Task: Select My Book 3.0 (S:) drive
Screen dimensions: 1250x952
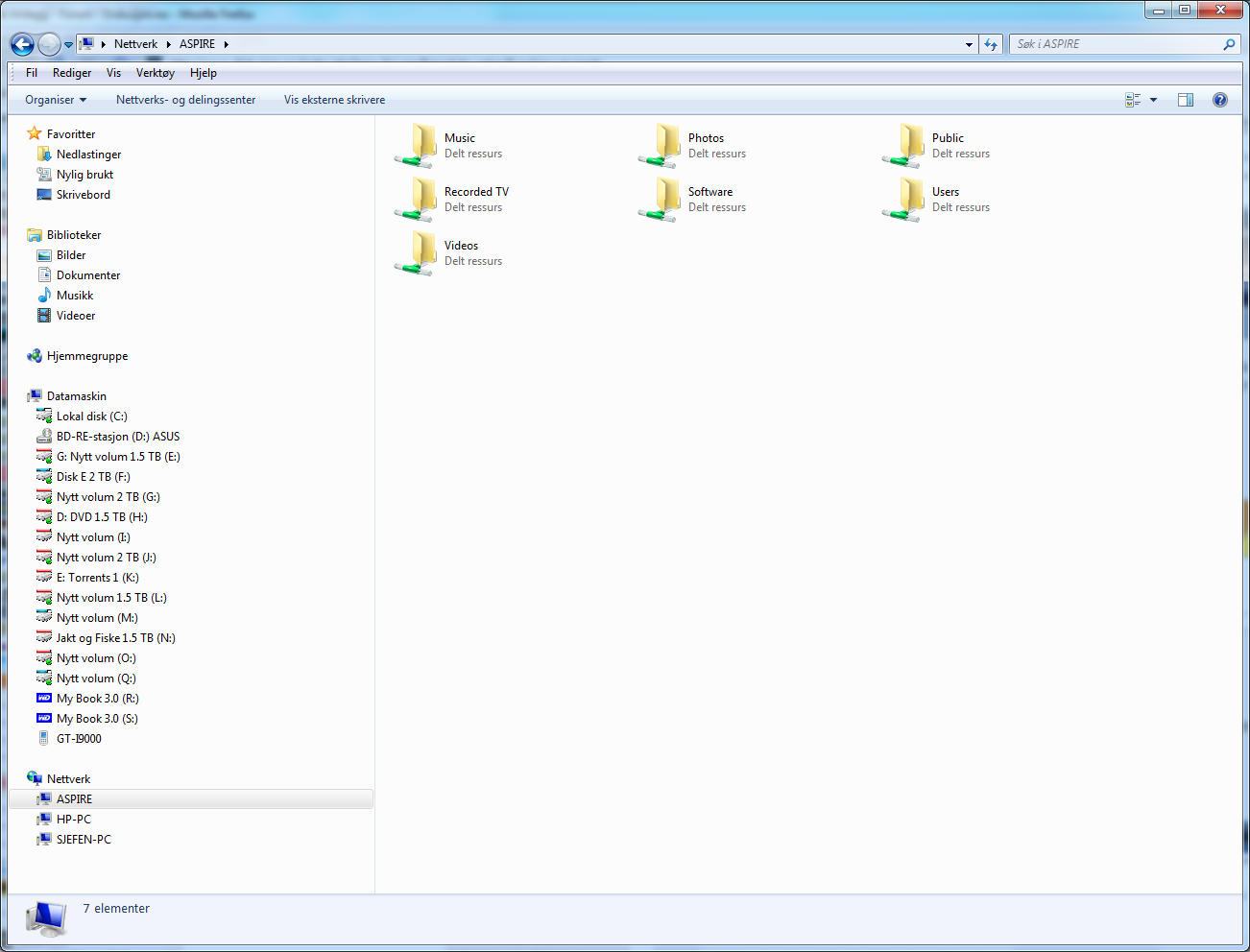Action: pos(97,719)
